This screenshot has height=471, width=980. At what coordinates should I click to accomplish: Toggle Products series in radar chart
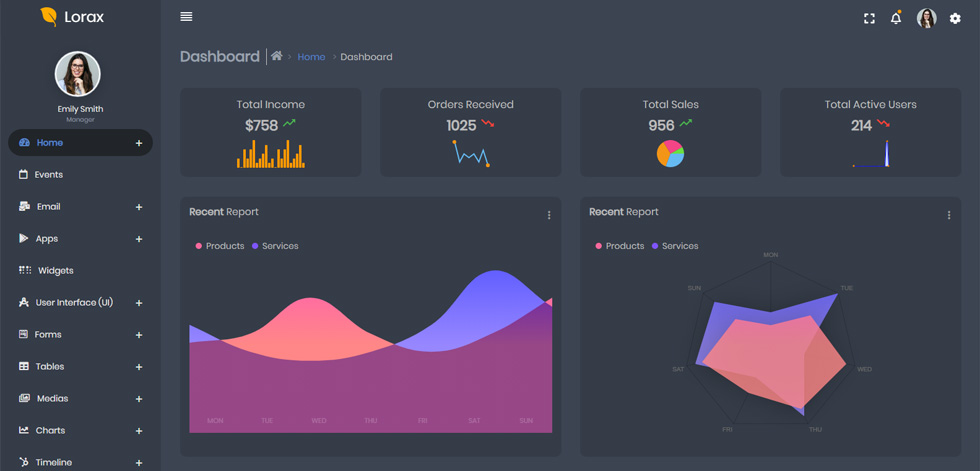tap(619, 246)
